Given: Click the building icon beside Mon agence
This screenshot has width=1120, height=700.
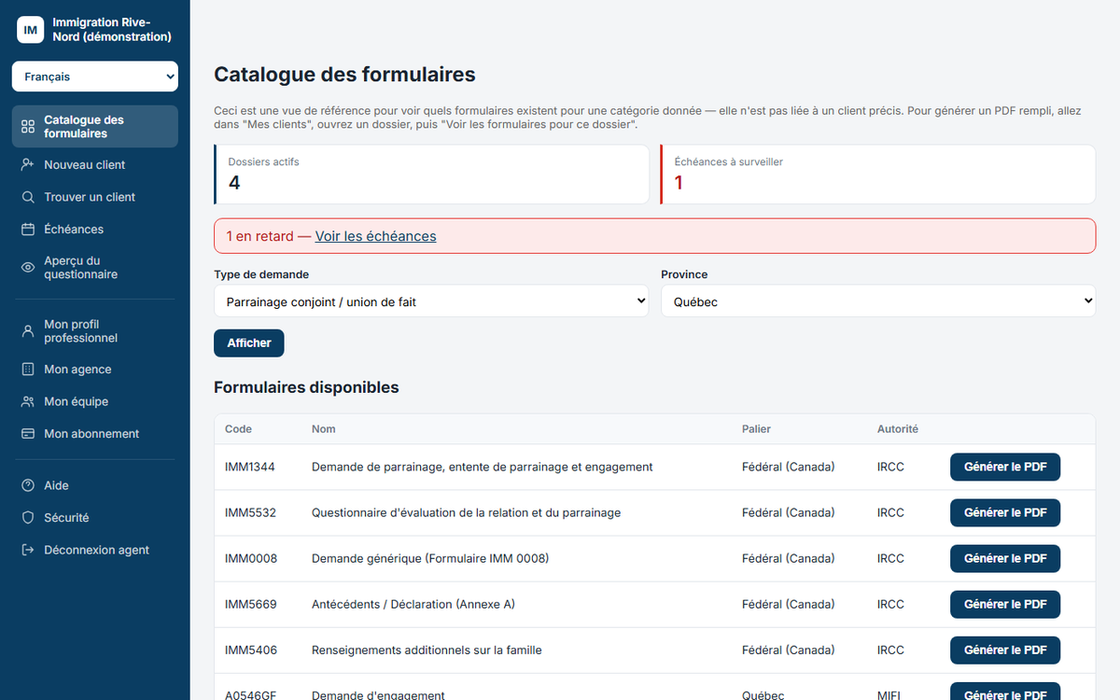Looking at the screenshot, I should pyautogui.click(x=28, y=369).
